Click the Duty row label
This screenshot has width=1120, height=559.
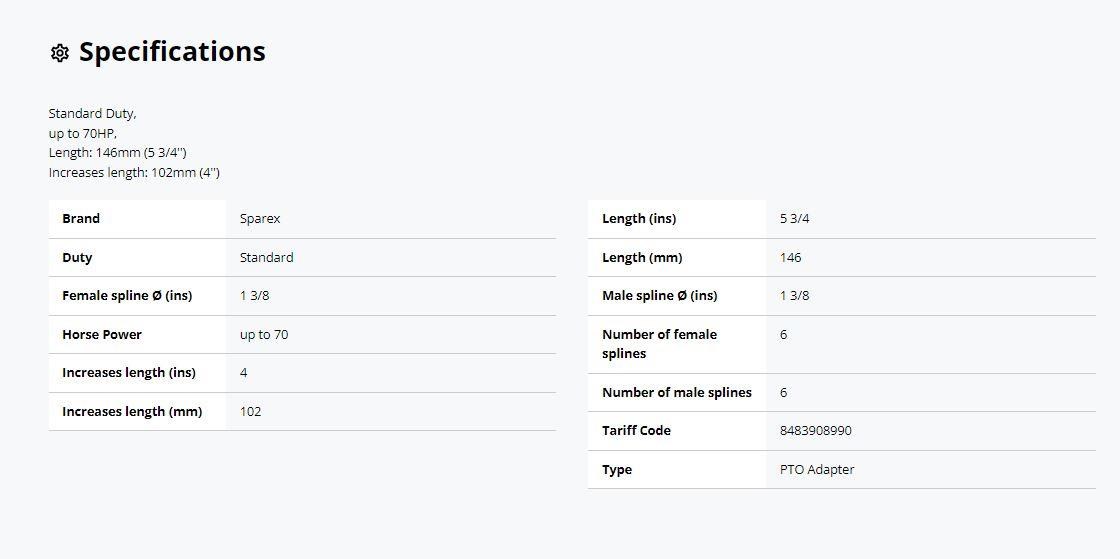77,258
